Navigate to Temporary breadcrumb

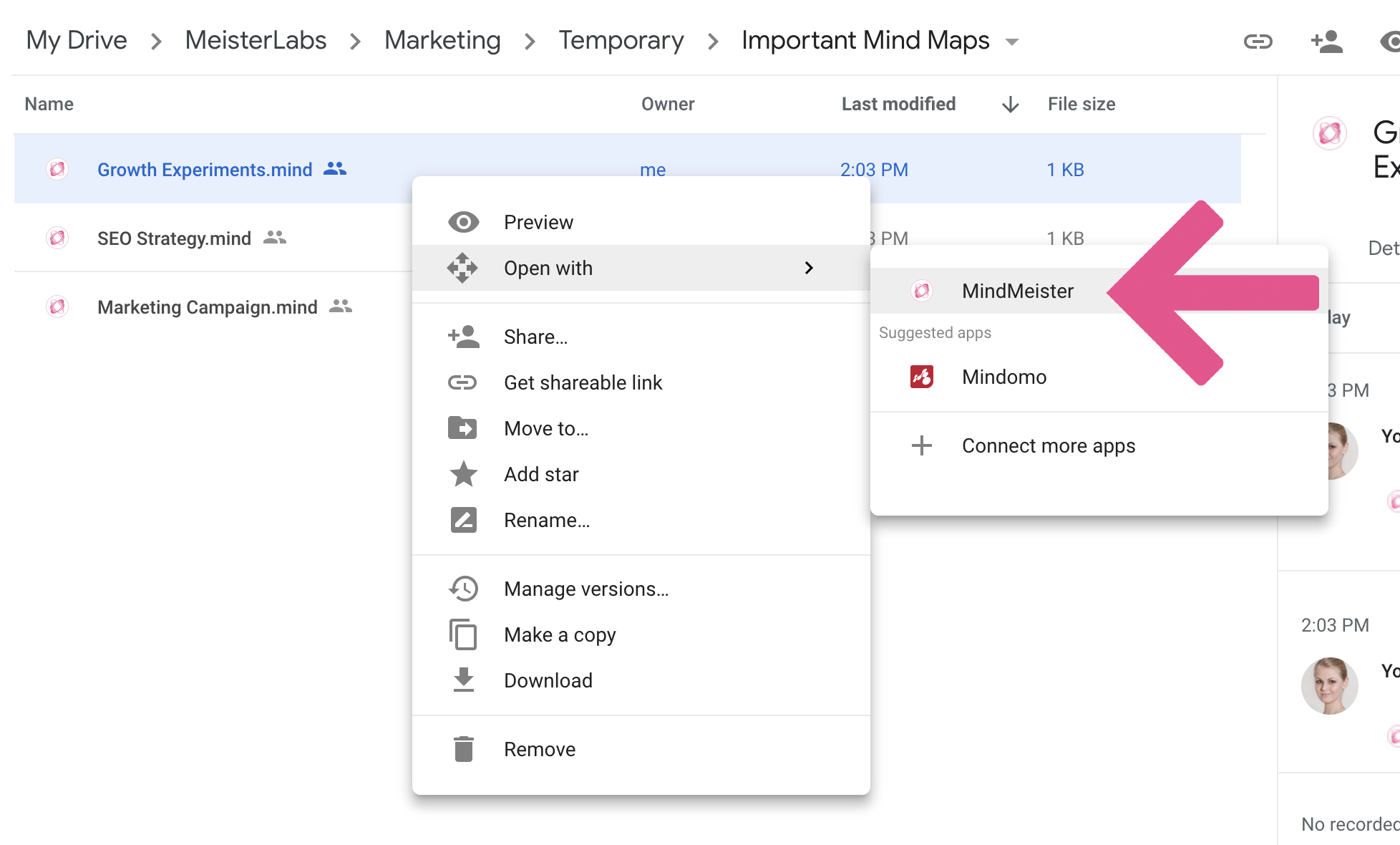(621, 40)
